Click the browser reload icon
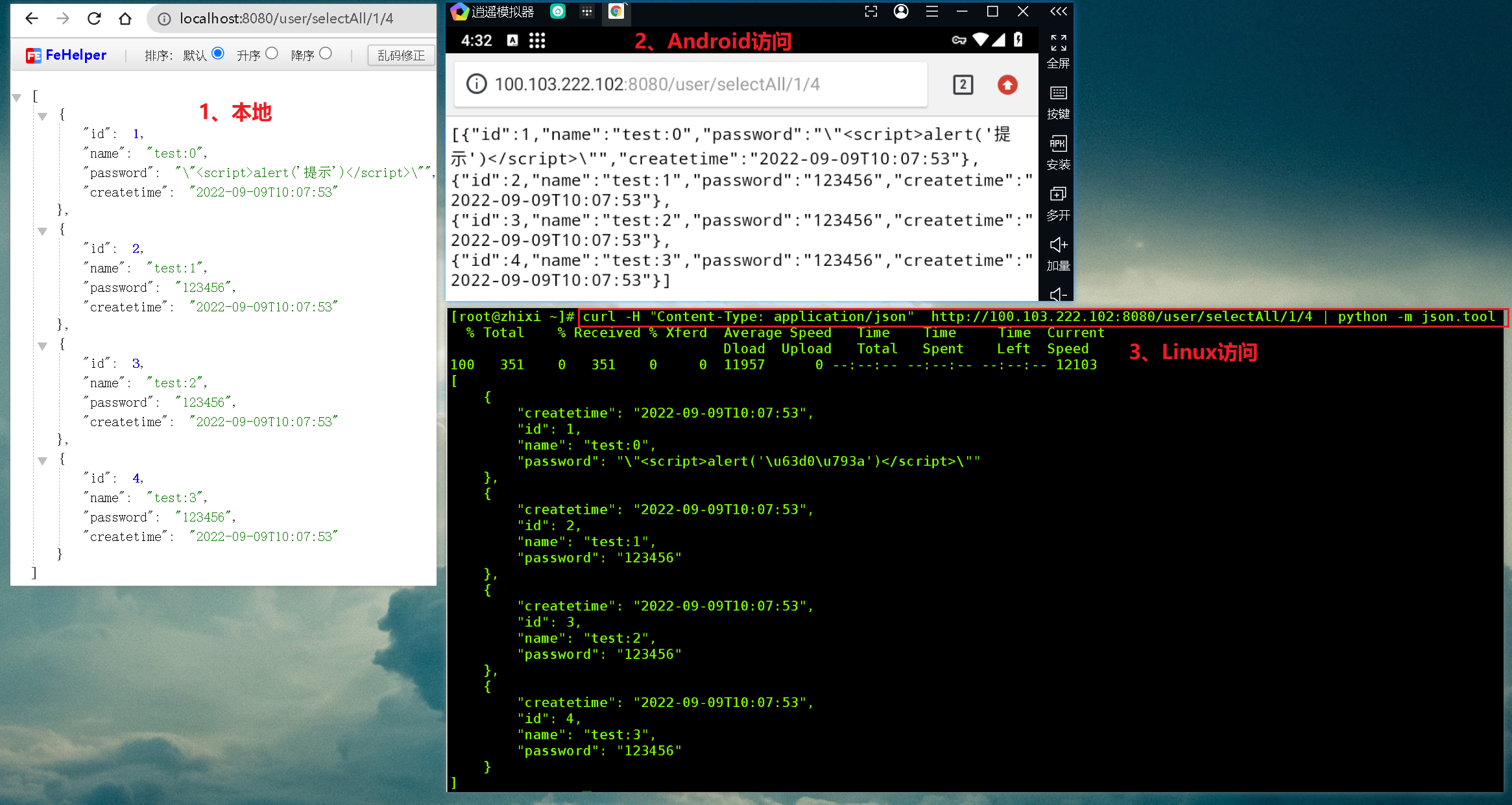 [x=94, y=18]
